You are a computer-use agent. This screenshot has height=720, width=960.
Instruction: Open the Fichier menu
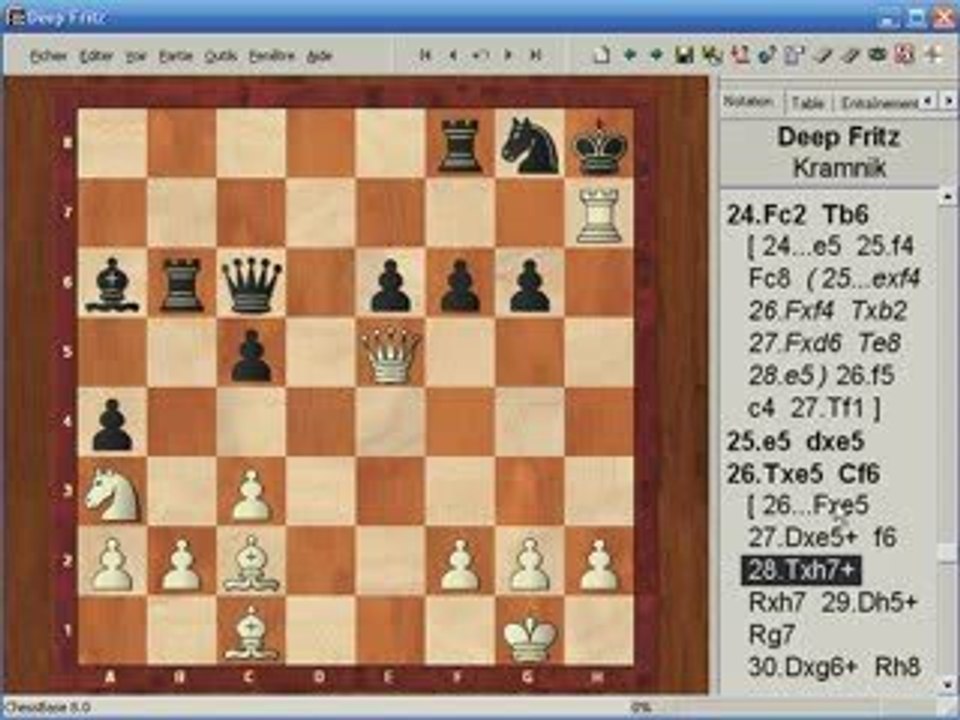(48, 56)
